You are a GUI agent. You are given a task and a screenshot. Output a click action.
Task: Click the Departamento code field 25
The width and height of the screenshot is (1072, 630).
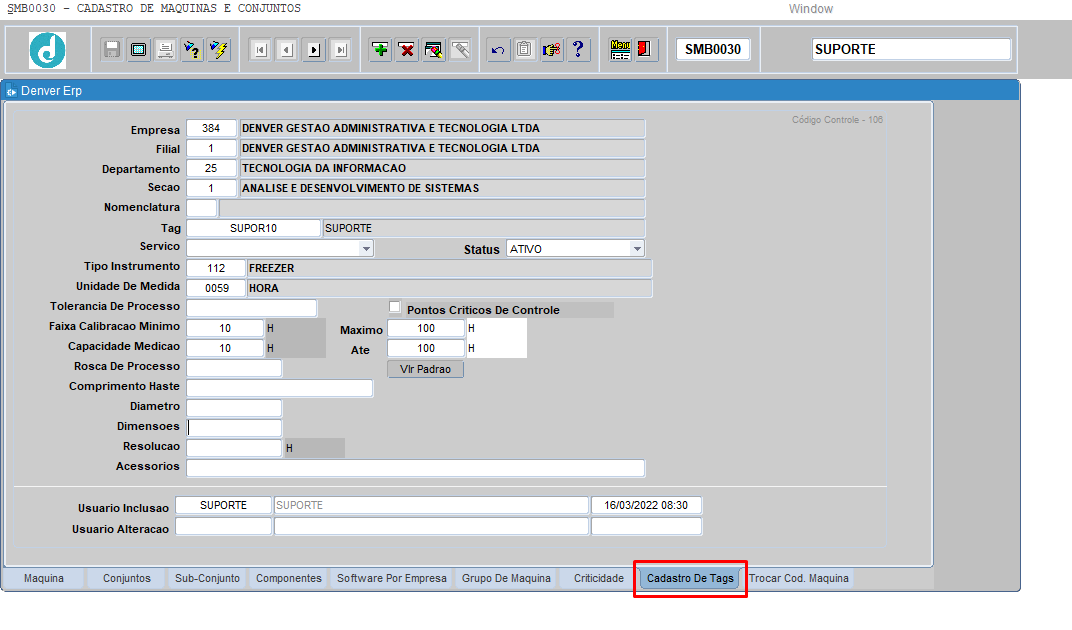(211, 168)
